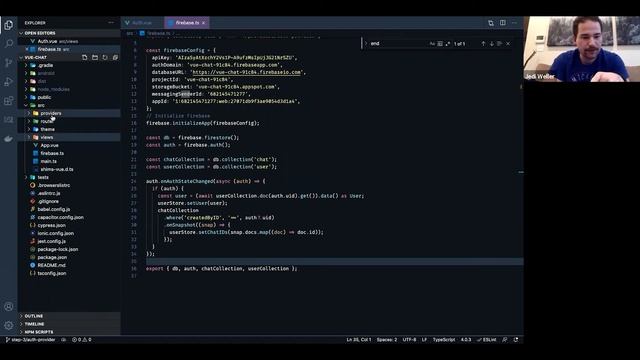Screen dimensions: 640x360
Task: Expand the tests folder
Action: pos(43,177)
